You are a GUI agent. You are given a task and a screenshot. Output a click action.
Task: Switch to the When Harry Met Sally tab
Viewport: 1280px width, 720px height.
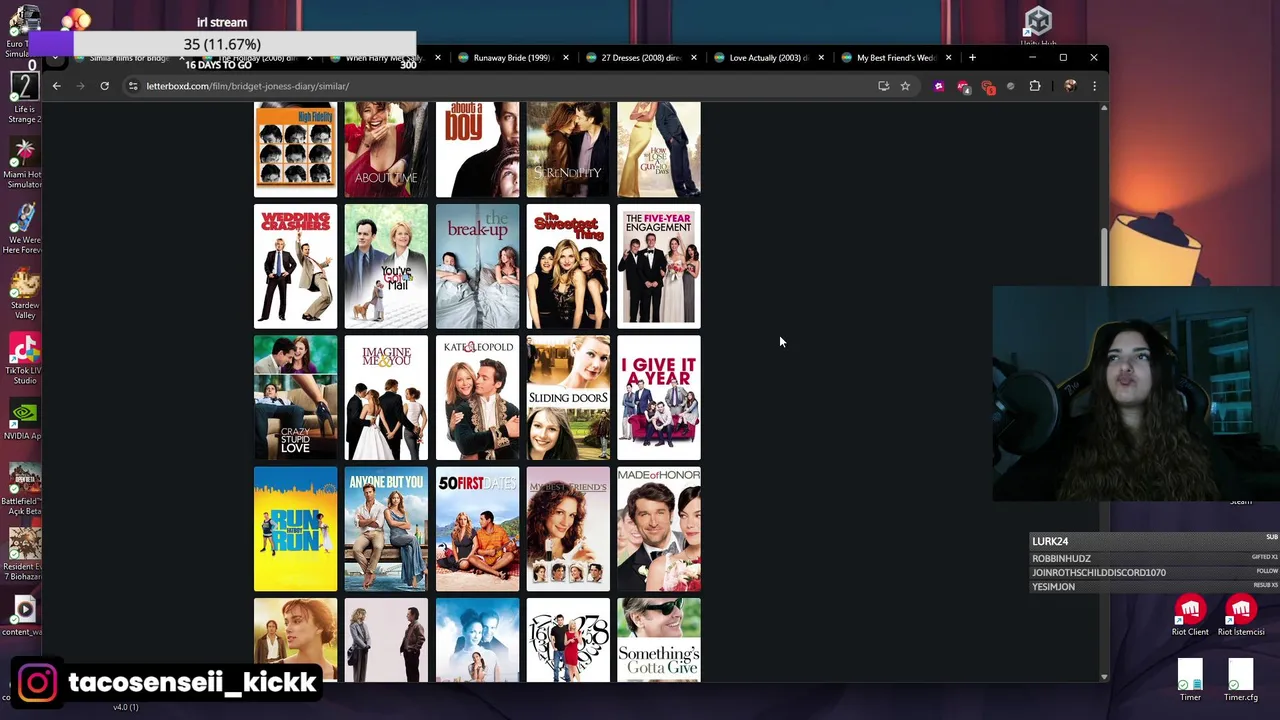tap(384, 57)
